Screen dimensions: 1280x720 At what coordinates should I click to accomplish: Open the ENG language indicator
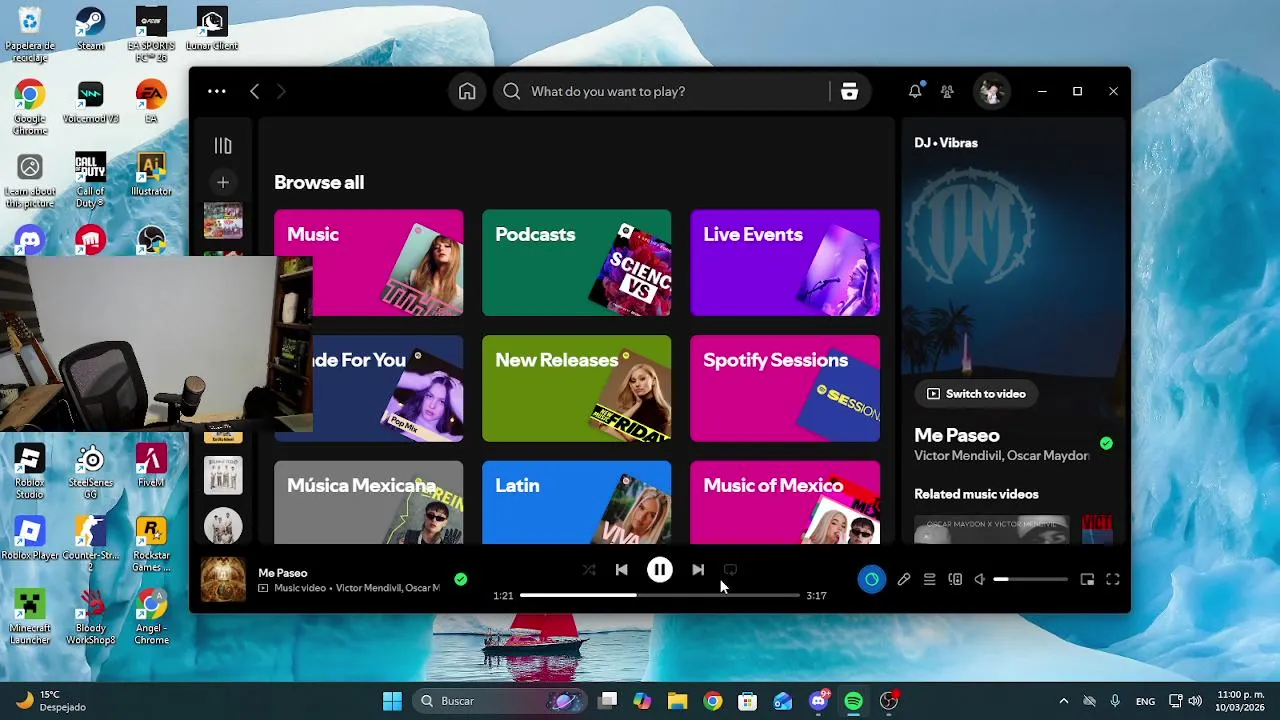click(1145, 701)
